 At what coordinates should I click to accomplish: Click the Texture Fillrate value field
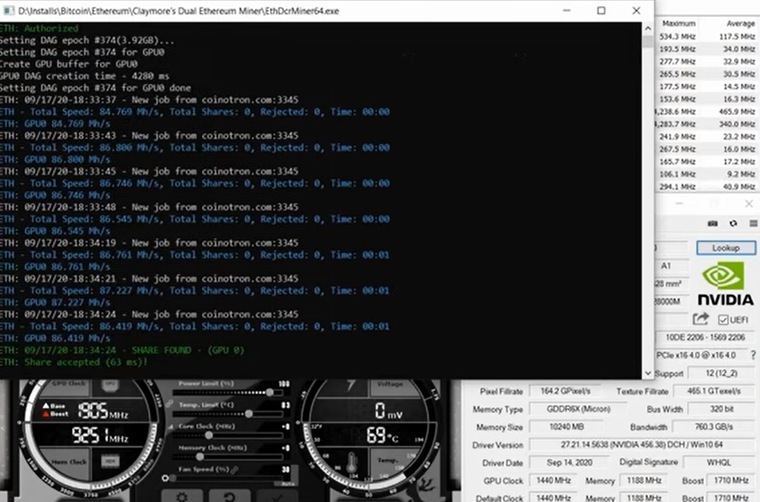pos(714,391)
